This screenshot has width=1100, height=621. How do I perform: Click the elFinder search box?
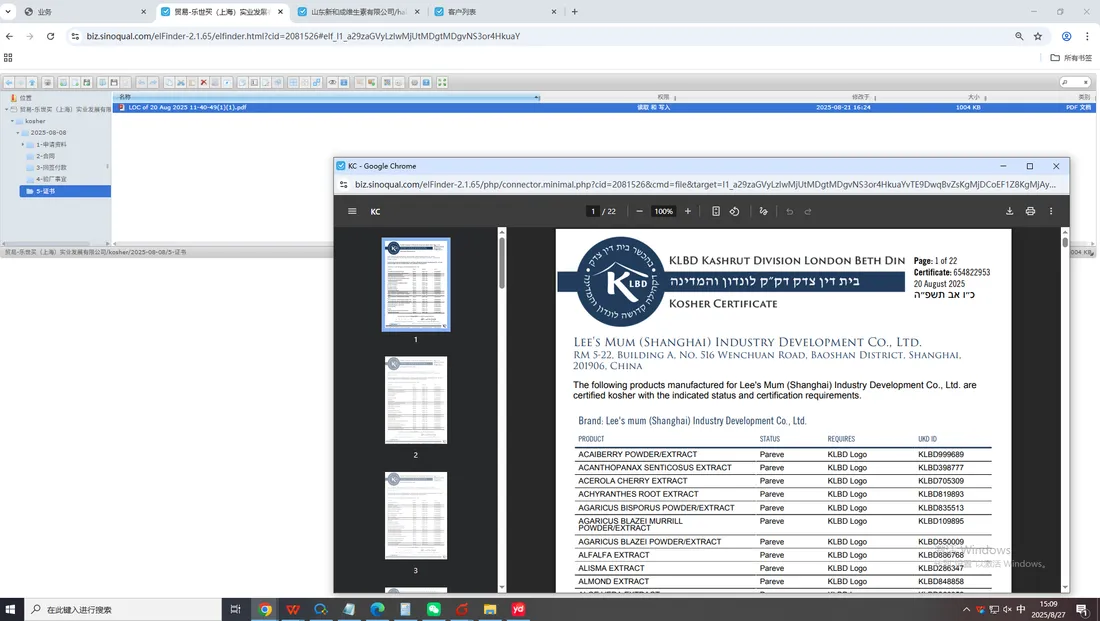[x=1075, y=82]
